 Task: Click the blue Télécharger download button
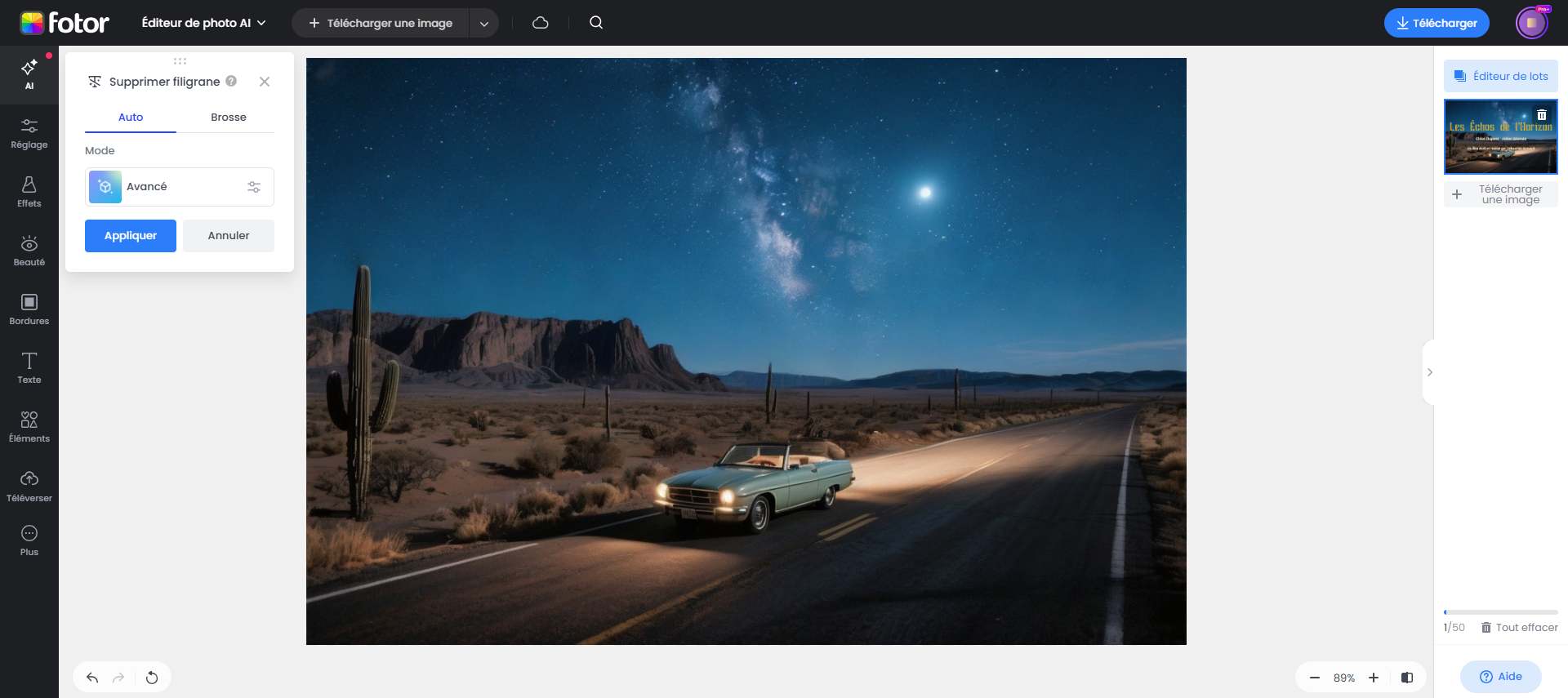pyautogui.click(x=1437, y=23)
